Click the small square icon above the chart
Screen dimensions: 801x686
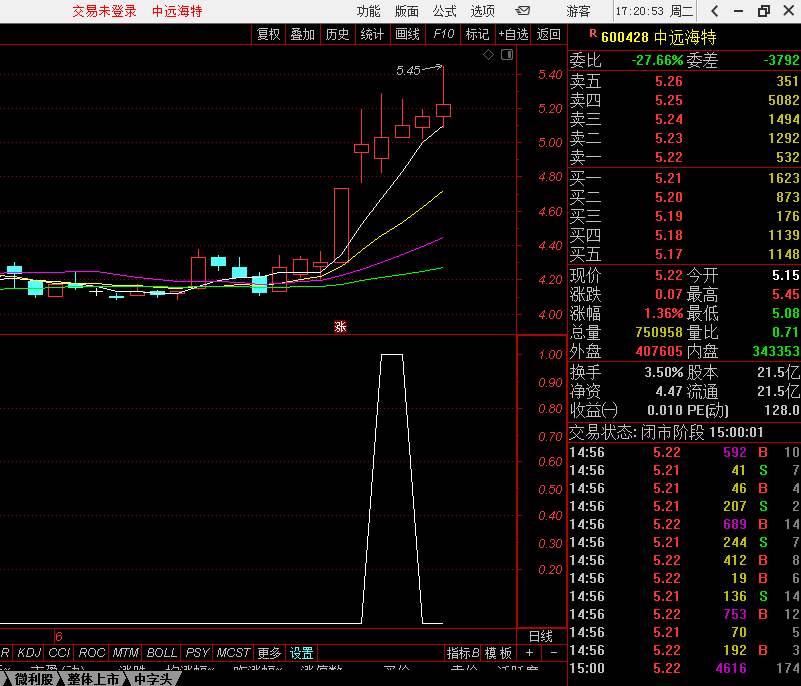coord(505,56)
